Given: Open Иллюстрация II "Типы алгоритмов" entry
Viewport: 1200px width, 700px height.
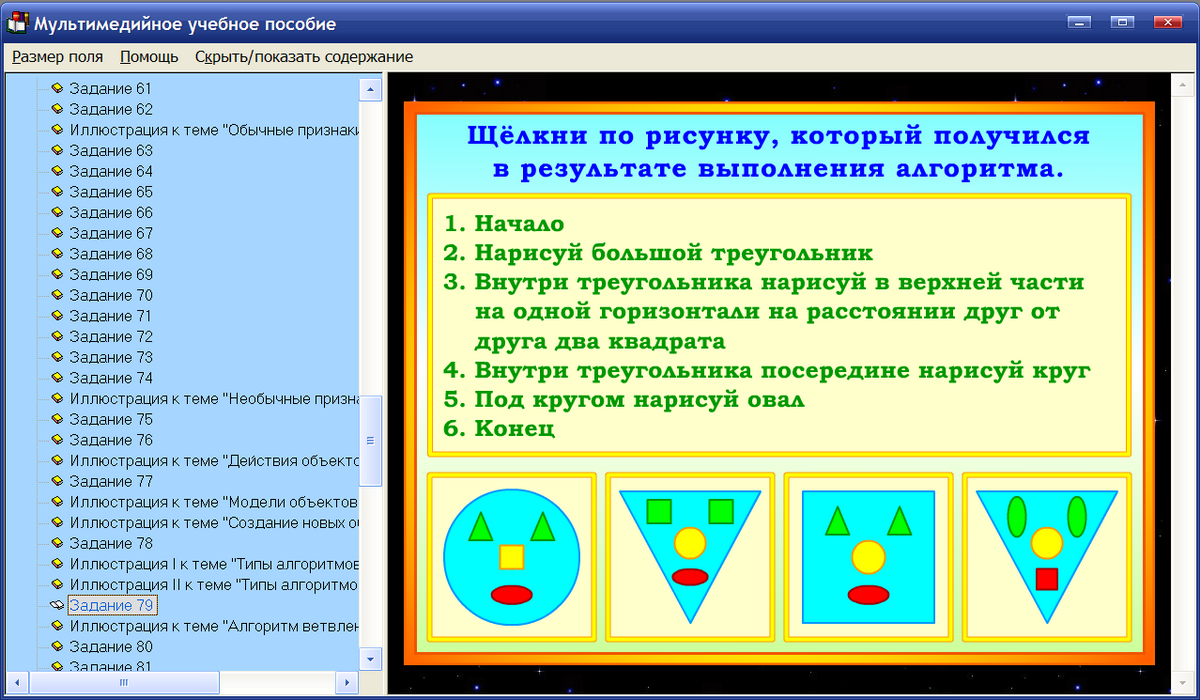Looking at the screenshot, I should click(214, 585).
